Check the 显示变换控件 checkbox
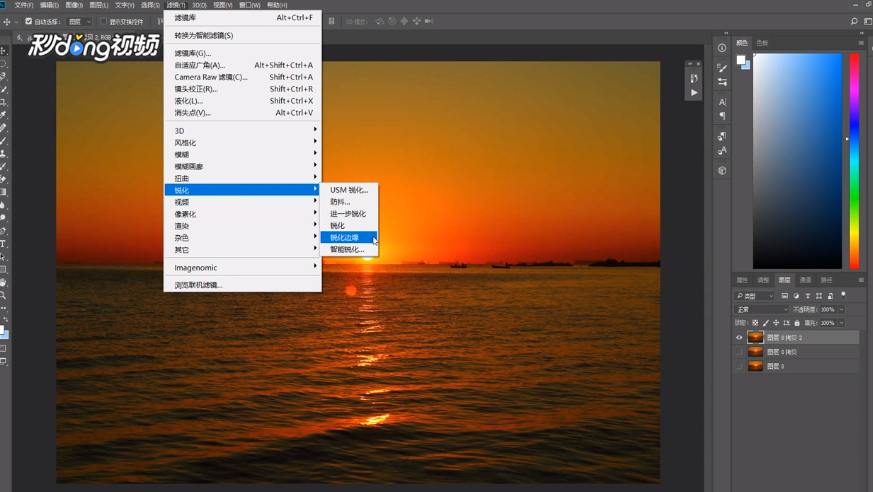The height and width of the screenshot is (492, 873). pyautogui.click(x=103, y=21)
